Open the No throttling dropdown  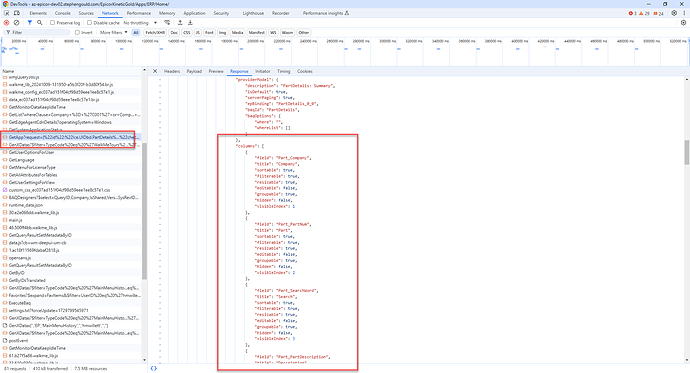click(140, 22)
